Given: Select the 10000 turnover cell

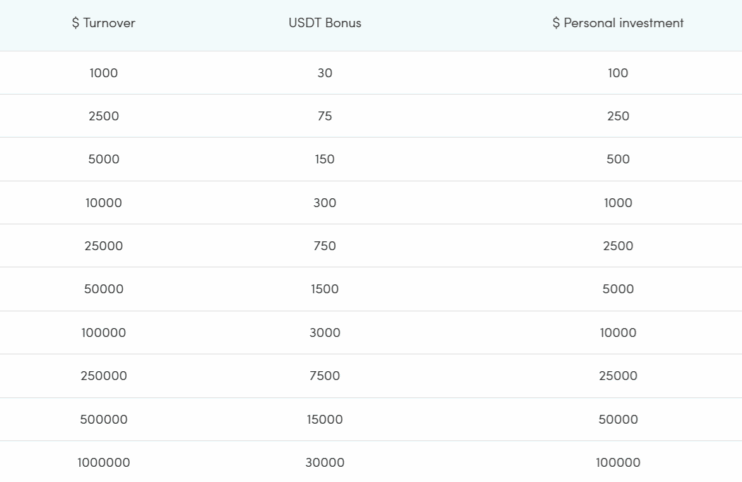Looking at the screenshot, I should [104, 202].
